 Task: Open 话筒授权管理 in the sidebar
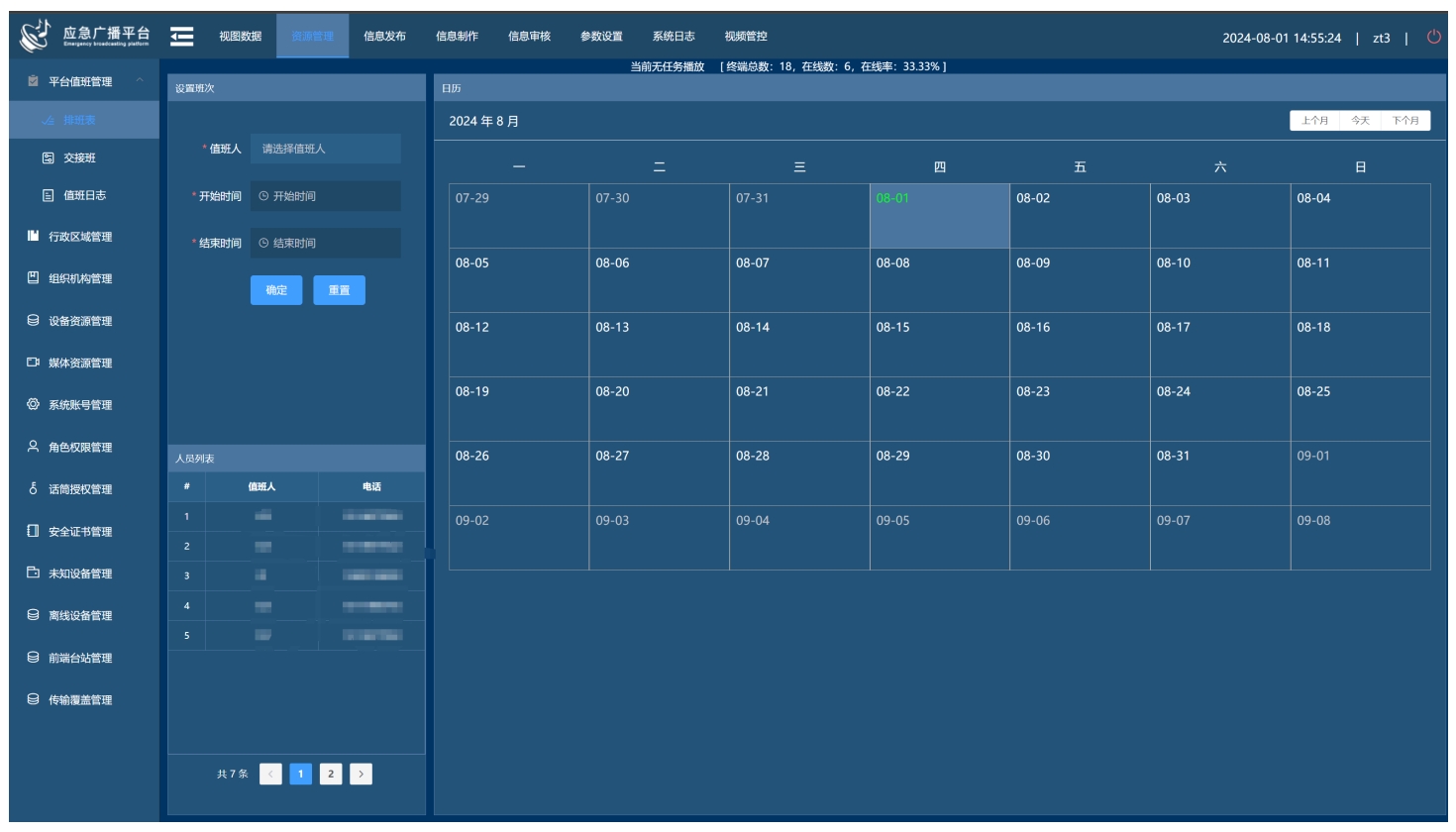[x=79, y=489]
